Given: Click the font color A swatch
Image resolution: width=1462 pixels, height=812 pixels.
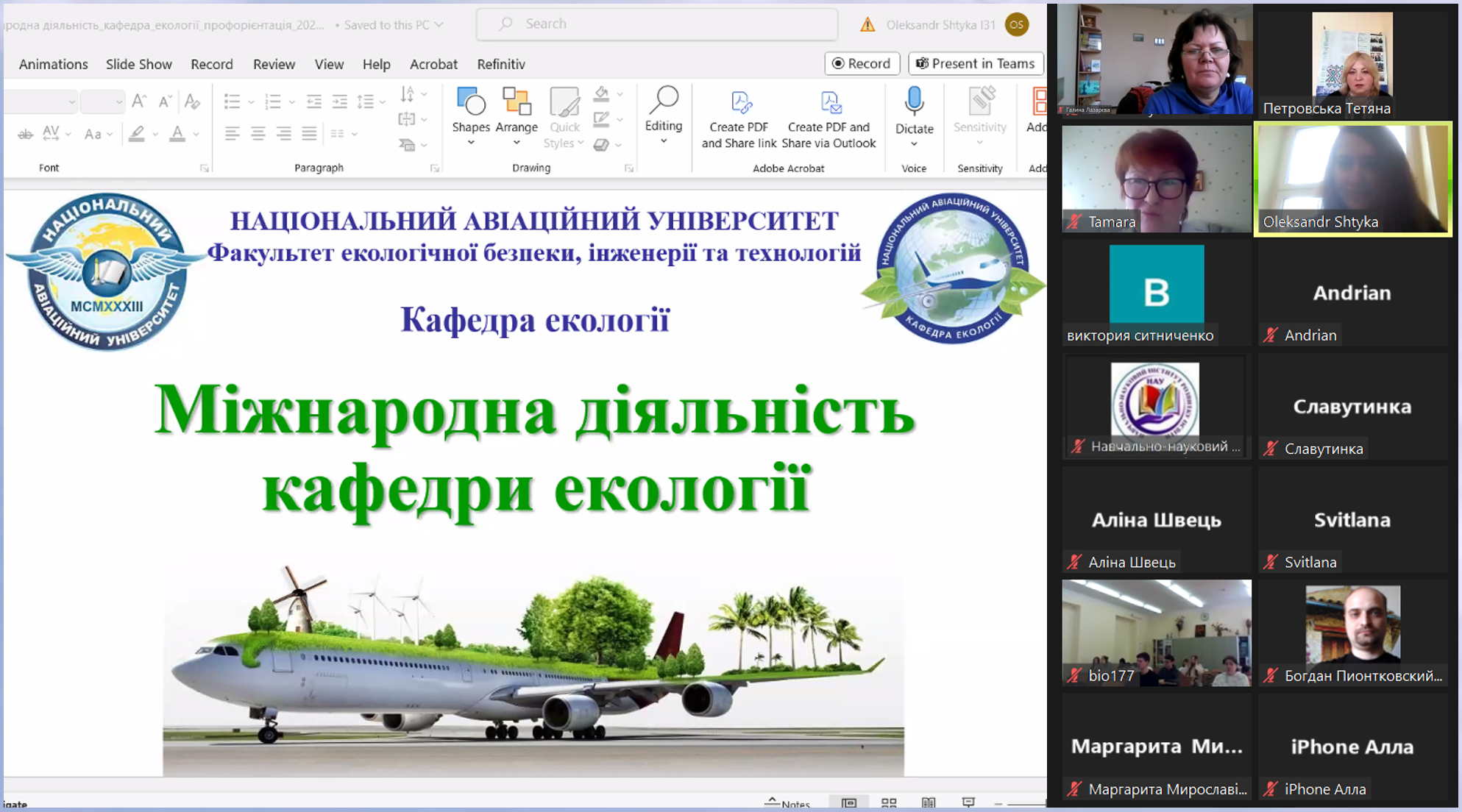Looking at the screenshot, I should [x=177, y=134].
